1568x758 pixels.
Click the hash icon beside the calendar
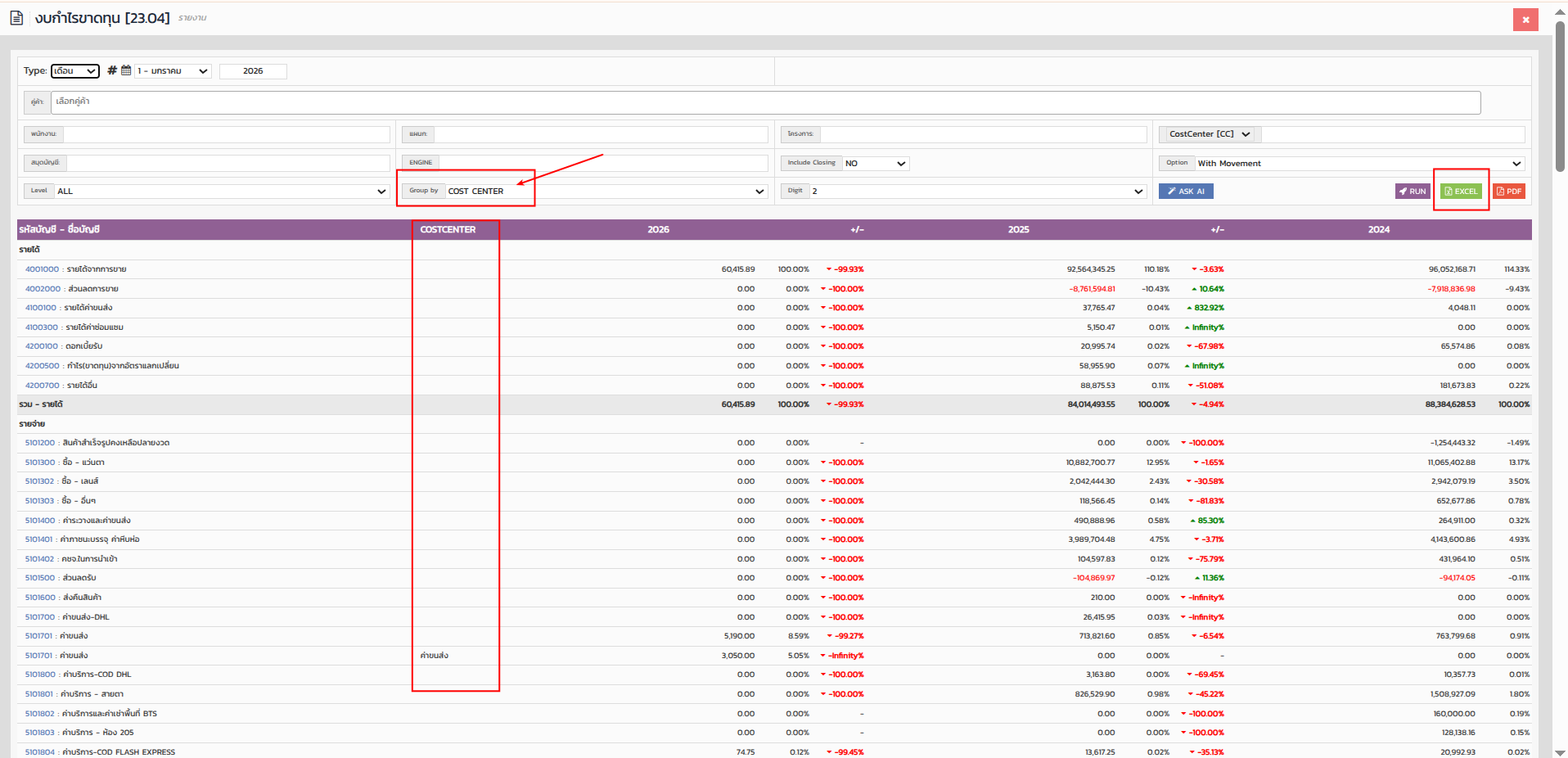(112, 71)
